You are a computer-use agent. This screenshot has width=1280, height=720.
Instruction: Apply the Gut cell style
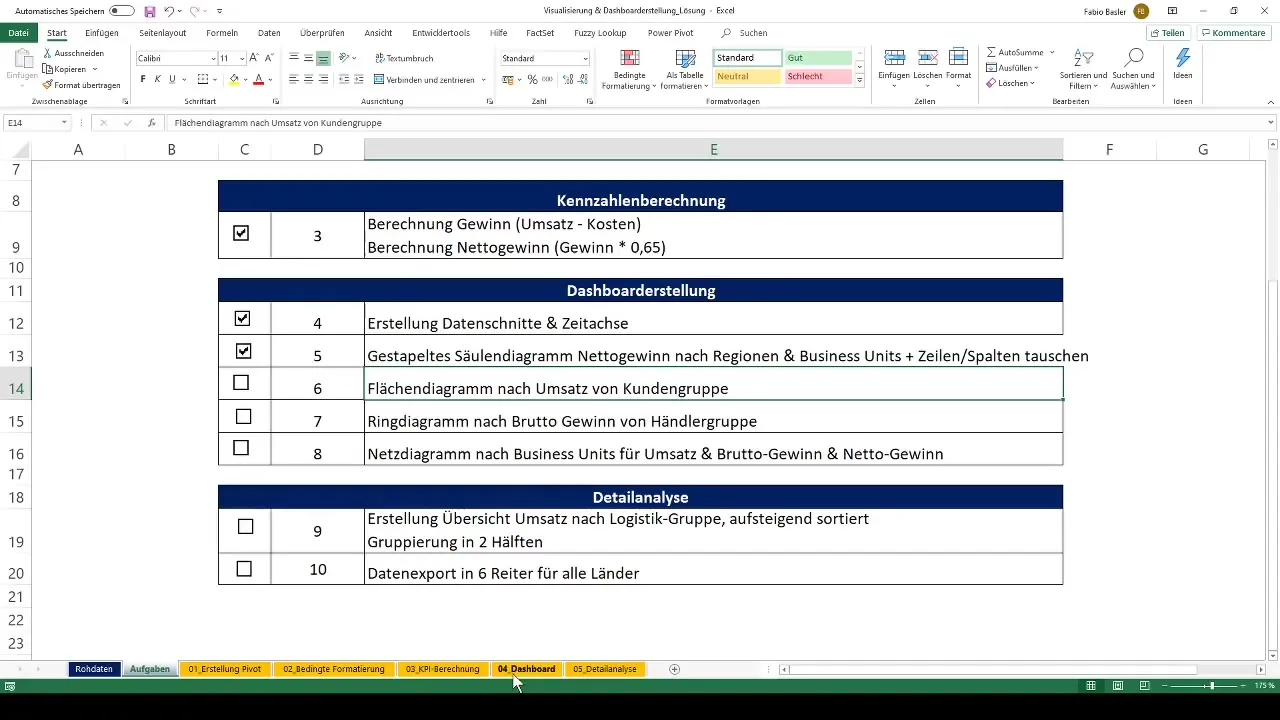click(818, 58)
